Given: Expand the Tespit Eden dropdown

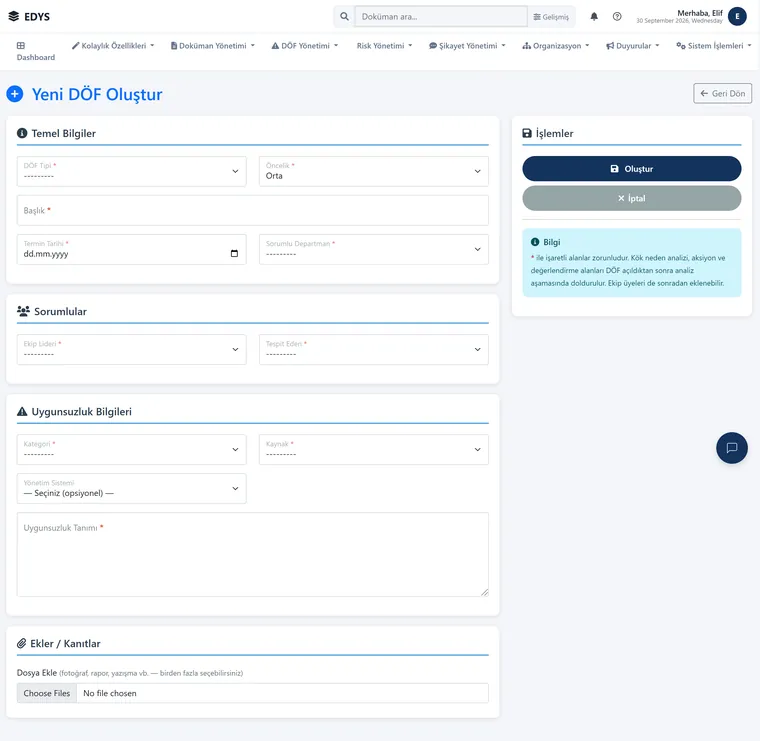Looking at the screenshot, I should pyautogui.click(x=374, y=349).
